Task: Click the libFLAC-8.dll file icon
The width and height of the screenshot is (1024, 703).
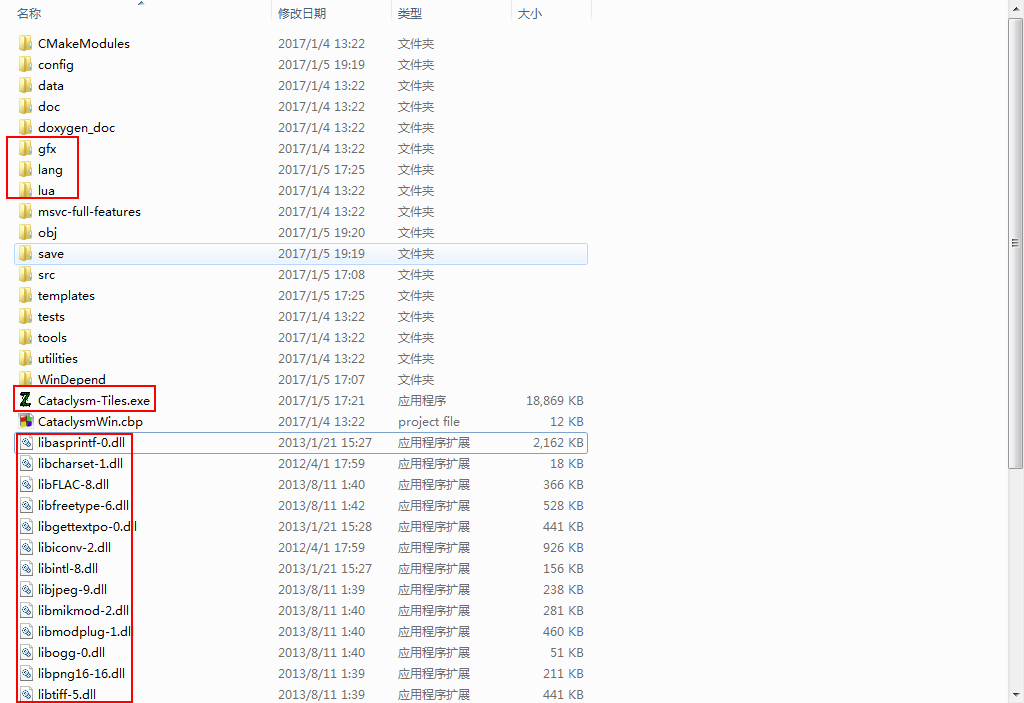Action: coord(25,484)
